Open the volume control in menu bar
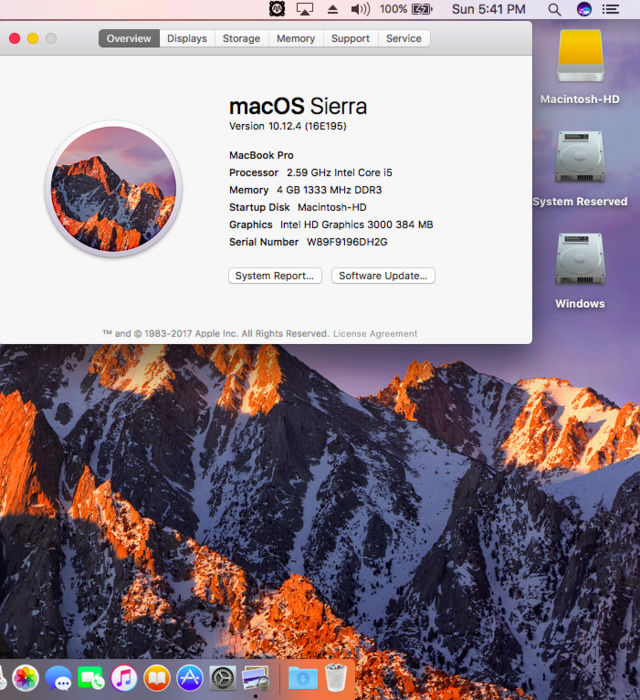The width and height of the screenshot is (640, 700). pyautogui.click(x=360, y=9)
